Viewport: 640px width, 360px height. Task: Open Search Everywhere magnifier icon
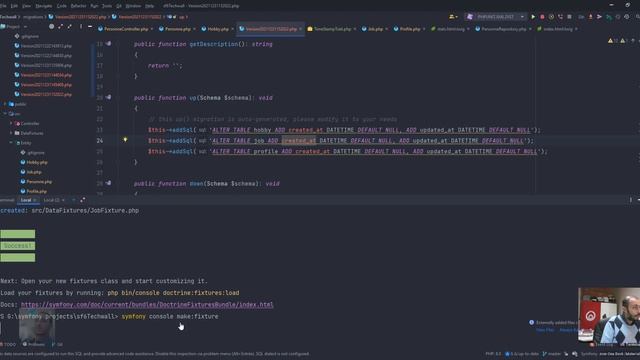[637, 17]
